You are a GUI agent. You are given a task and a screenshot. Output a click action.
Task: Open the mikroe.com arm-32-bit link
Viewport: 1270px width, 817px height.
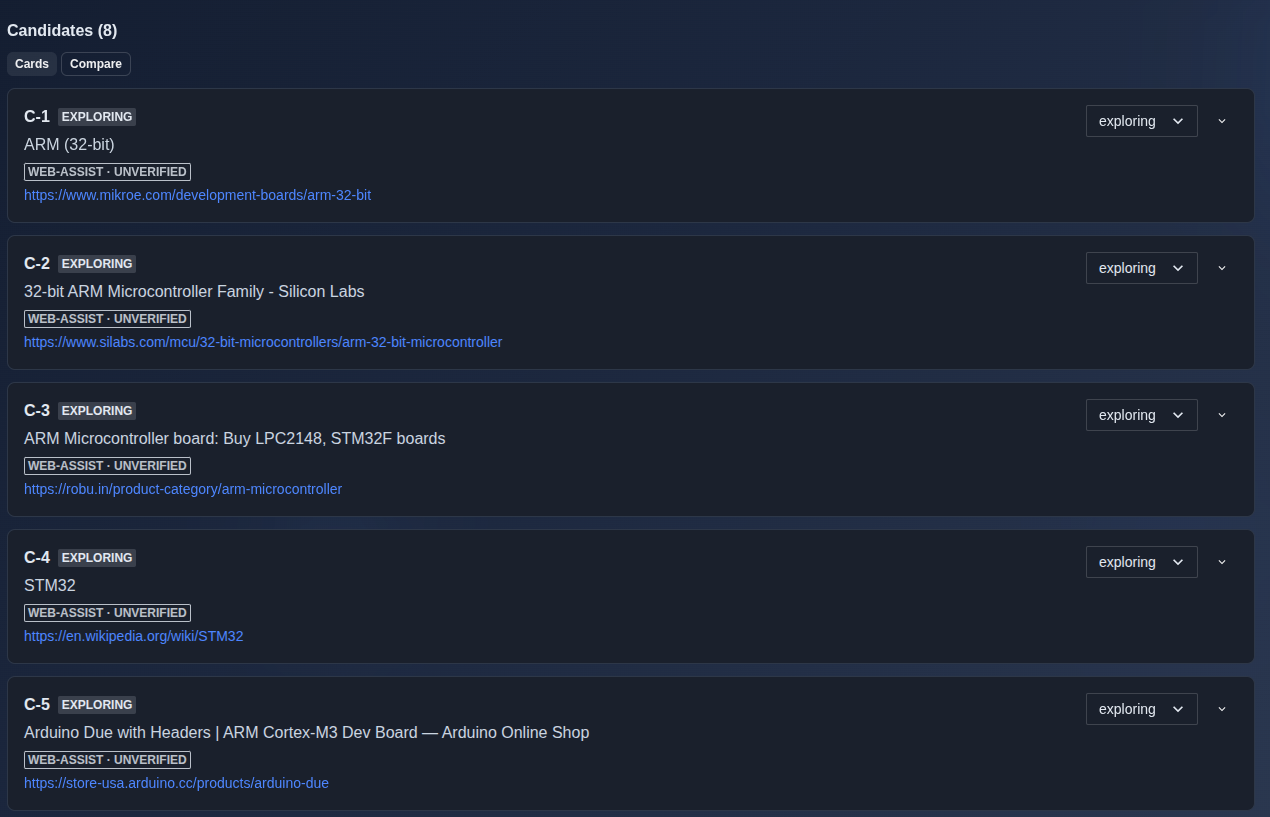pos(197,195)
